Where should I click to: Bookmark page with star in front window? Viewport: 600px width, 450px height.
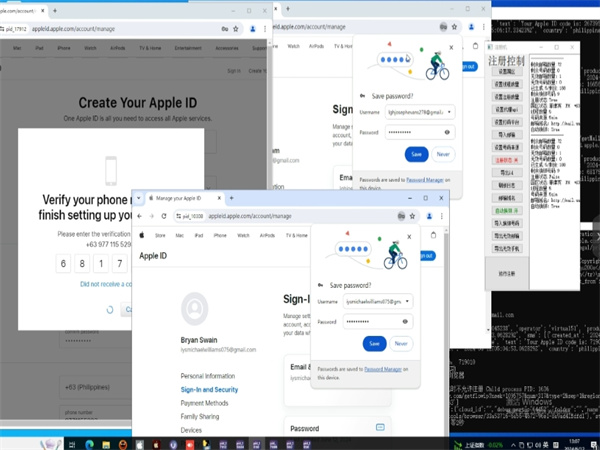(x=415, y=216)
